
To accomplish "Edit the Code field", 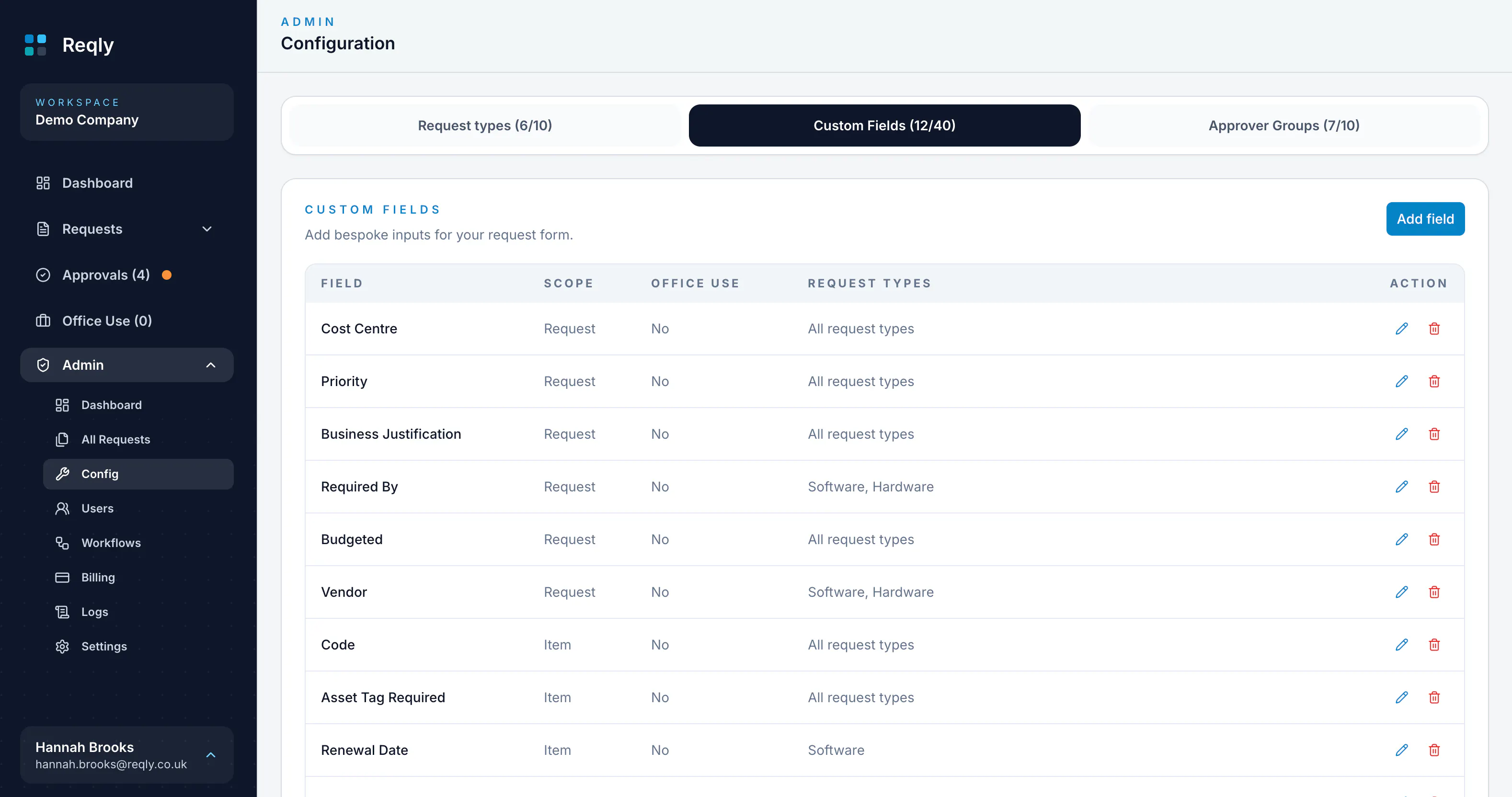I will 1402,645.
